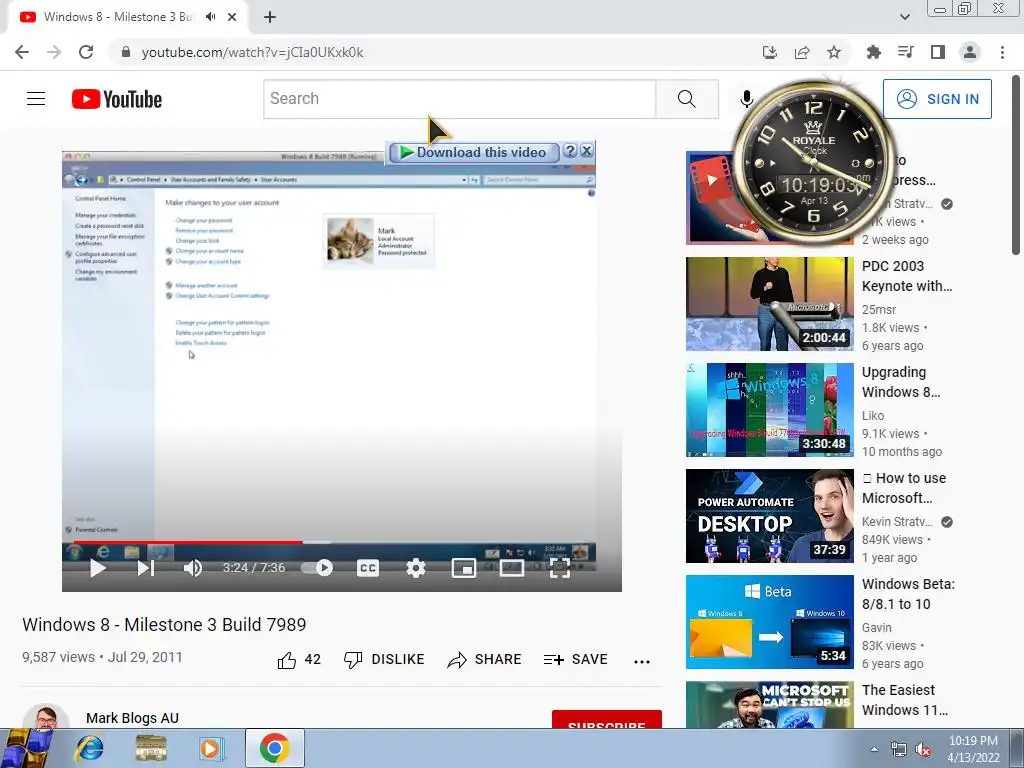Click the search magnifier button
This screenshot has height=768, width=1024.
(687, 99)
